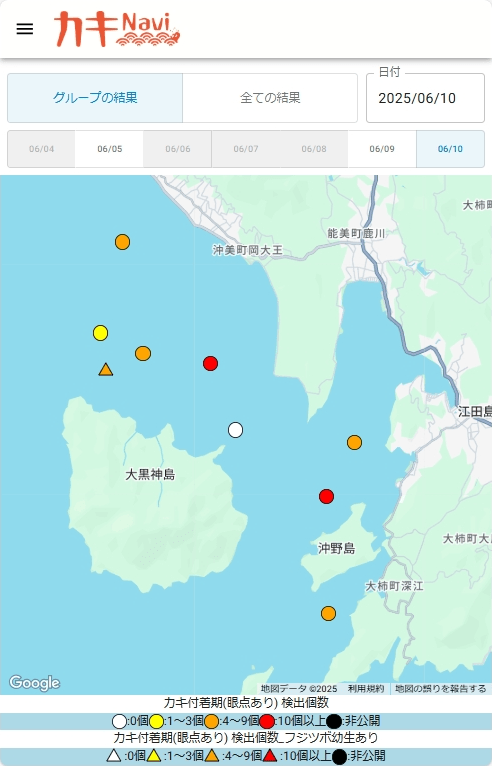Click the red marker near 沖野島
Viewport: 492px width, 766px height.
(326, 496)
